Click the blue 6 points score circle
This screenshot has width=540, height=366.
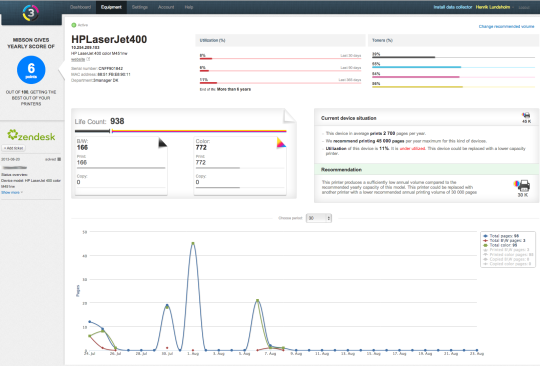pyautogui.click(x=31, y=70)
